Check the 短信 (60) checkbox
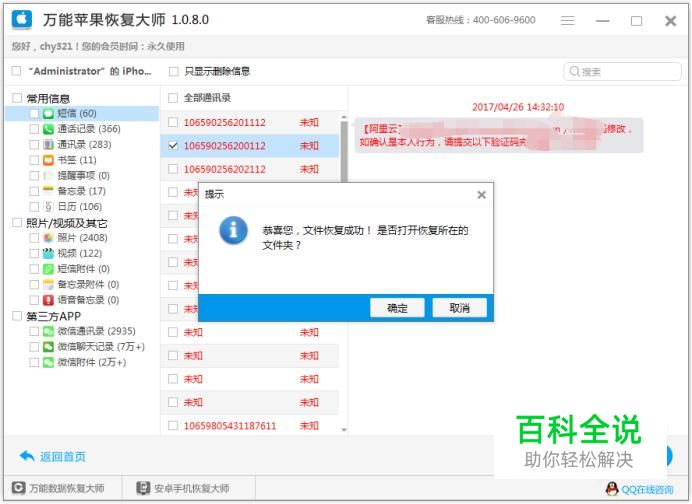Screen dimensions: 692x504 [x=34, y=113]
